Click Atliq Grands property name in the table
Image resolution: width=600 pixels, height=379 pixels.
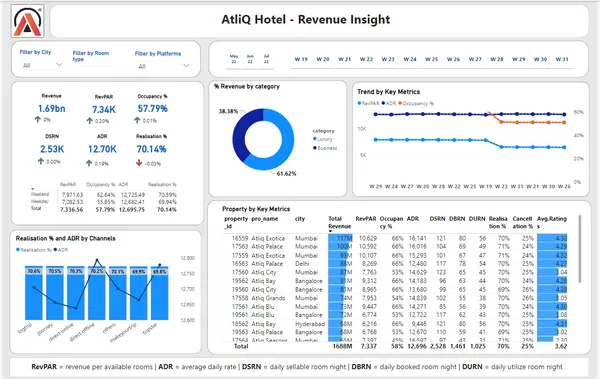[268, 298]
